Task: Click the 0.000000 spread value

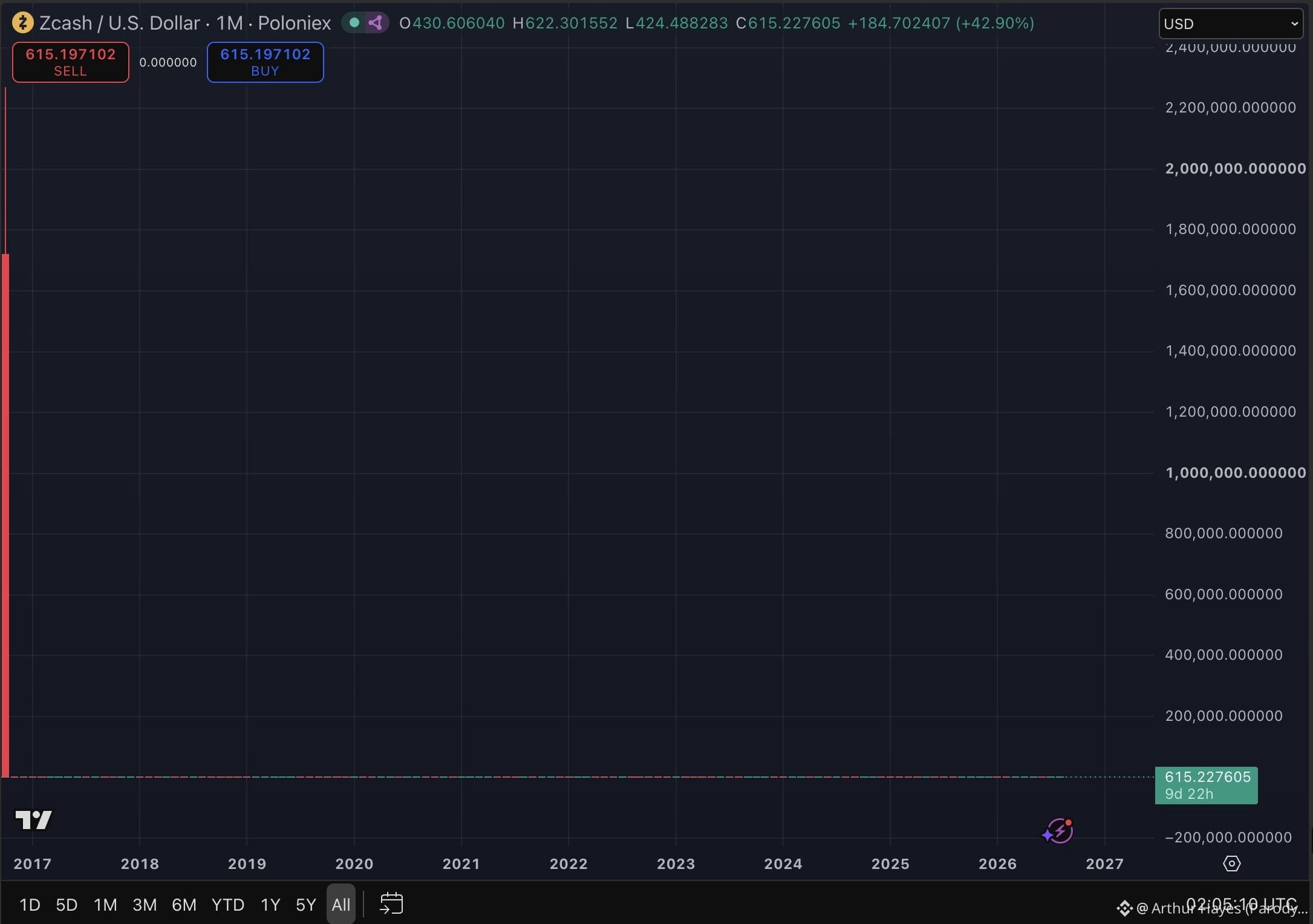Action: [x=168, y=62]
